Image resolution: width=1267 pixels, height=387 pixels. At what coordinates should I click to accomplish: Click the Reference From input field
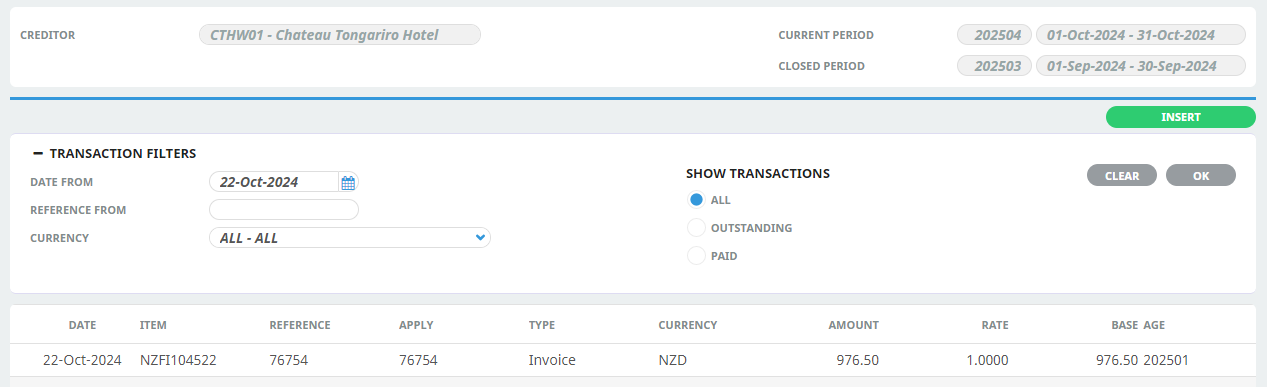pos(284,210)
